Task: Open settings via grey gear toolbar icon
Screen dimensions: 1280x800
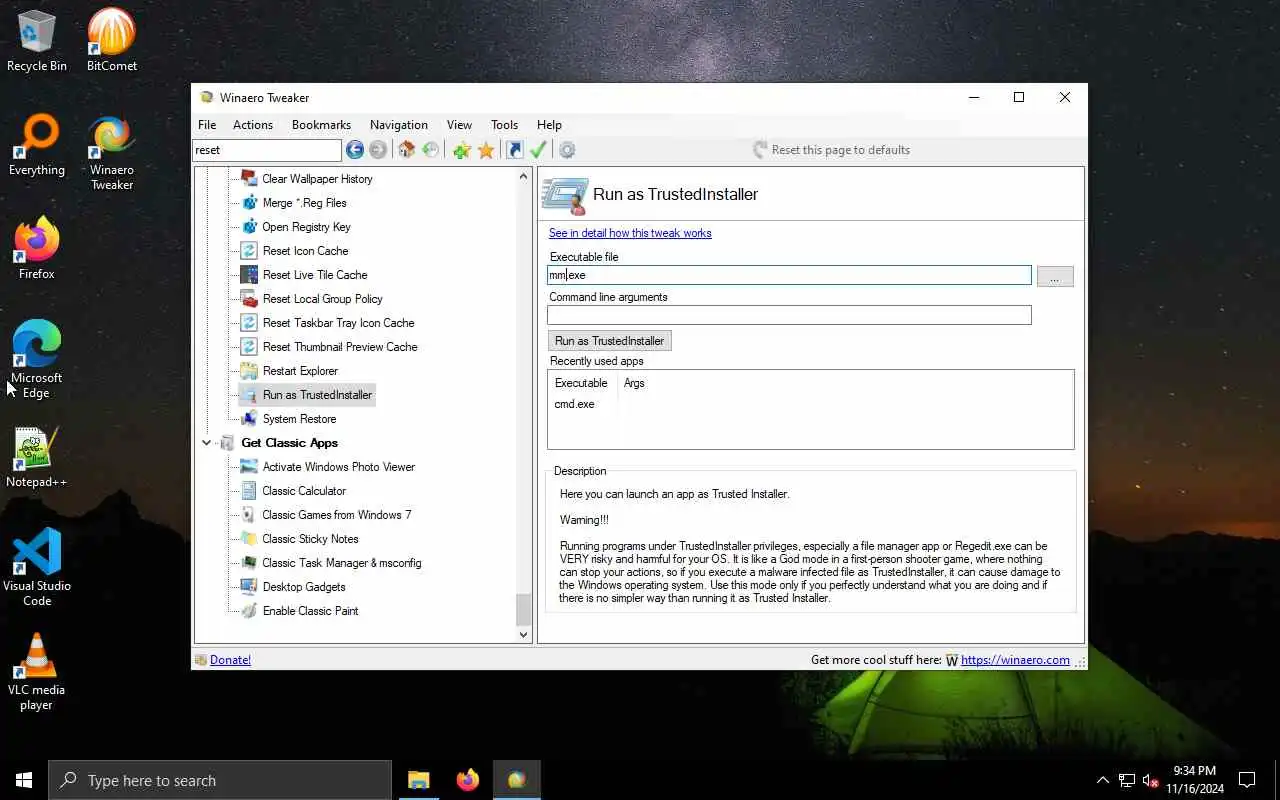Action: pyautogui.click(x=567, y=150)
